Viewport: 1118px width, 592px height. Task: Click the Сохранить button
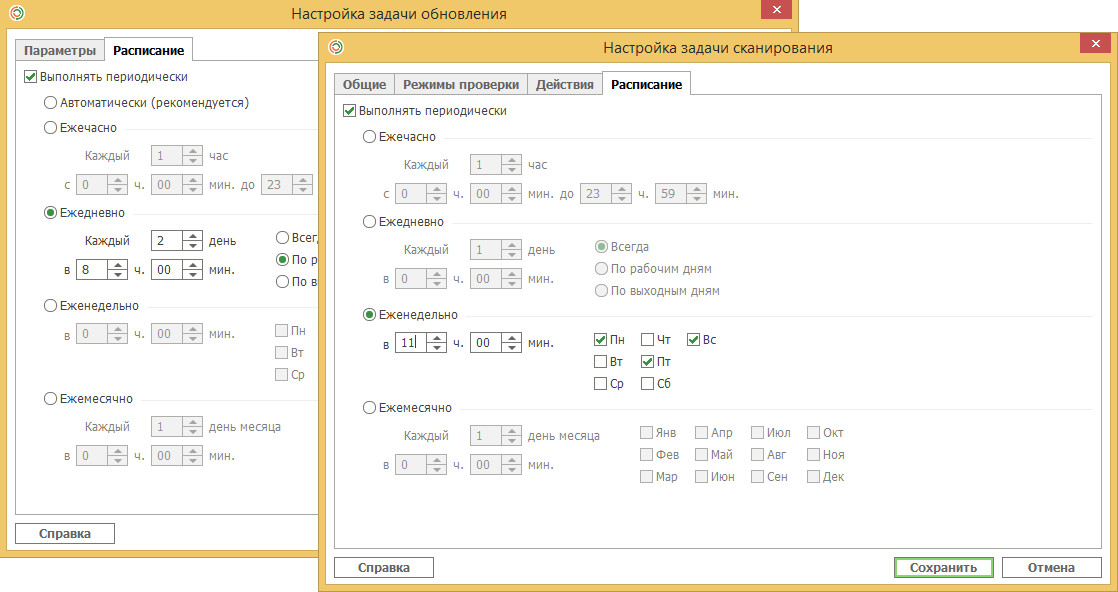coord(943,568)
